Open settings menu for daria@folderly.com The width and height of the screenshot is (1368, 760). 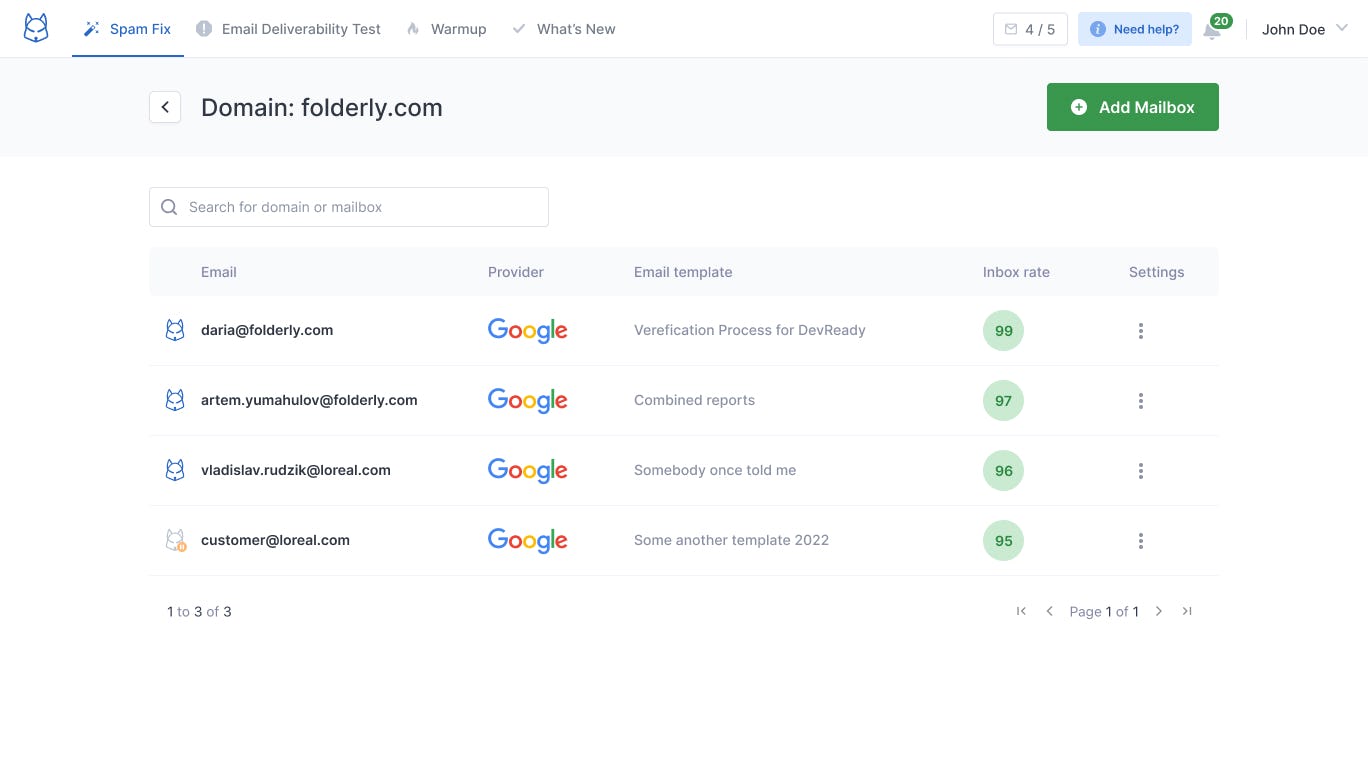pos(1141,330)
